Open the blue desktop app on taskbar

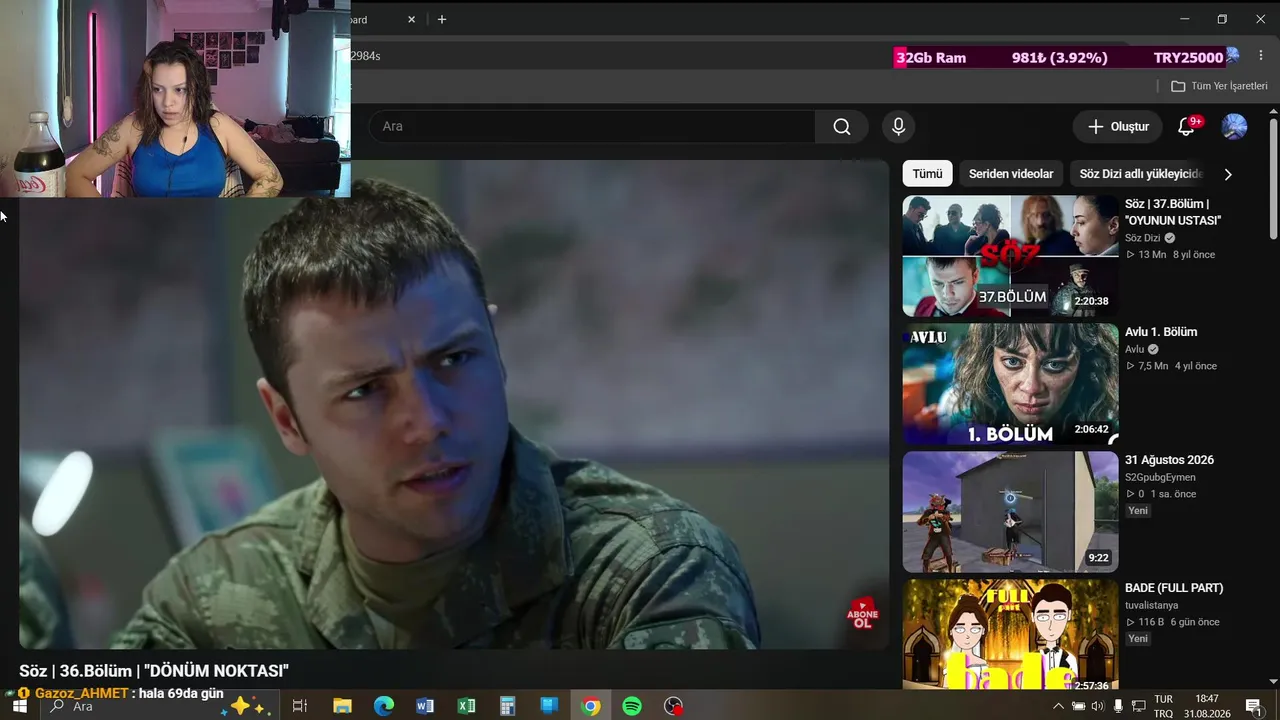[x=549, y=706]
